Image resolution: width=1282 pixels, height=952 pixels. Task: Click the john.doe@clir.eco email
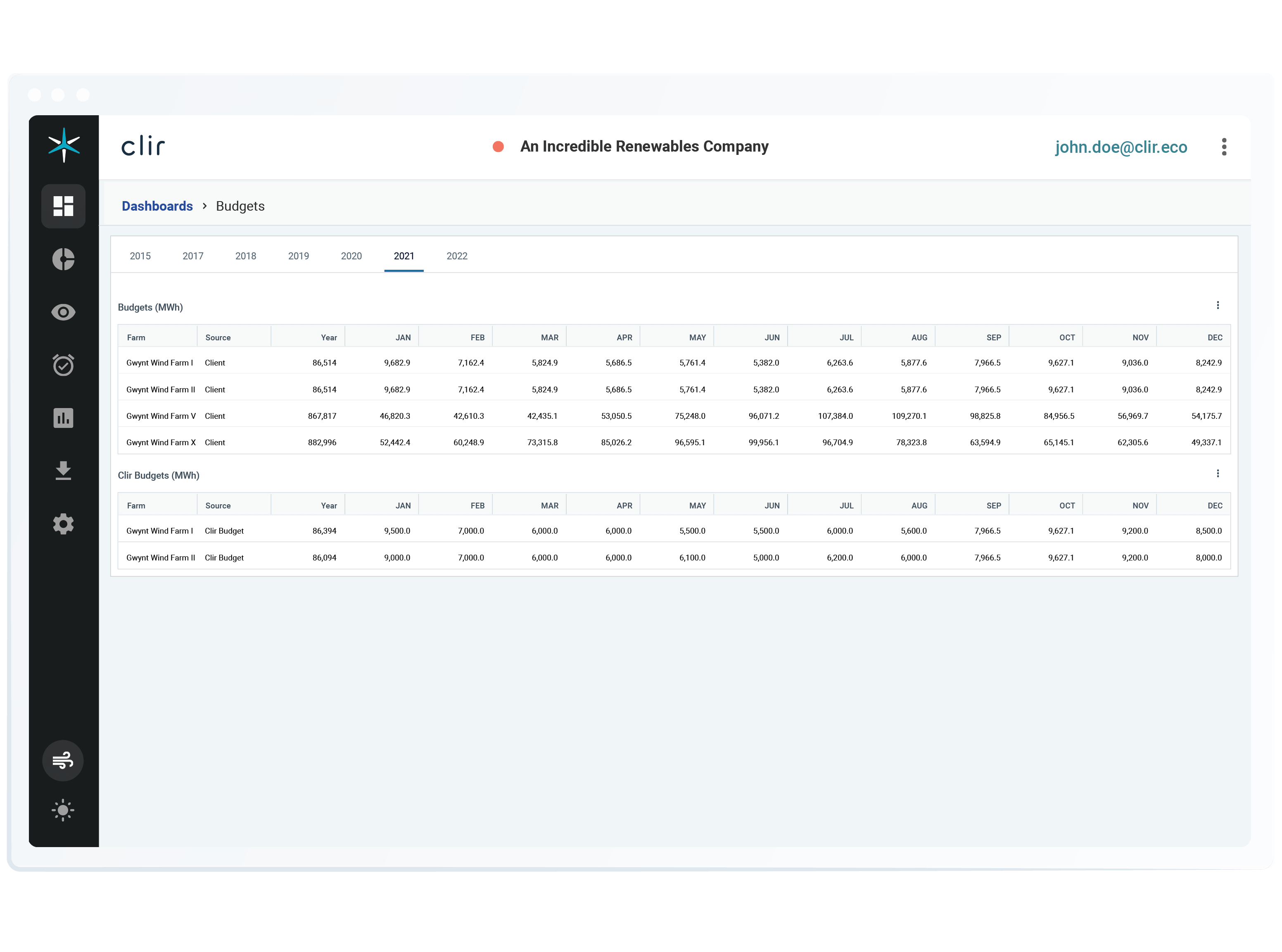point(1121,147)
